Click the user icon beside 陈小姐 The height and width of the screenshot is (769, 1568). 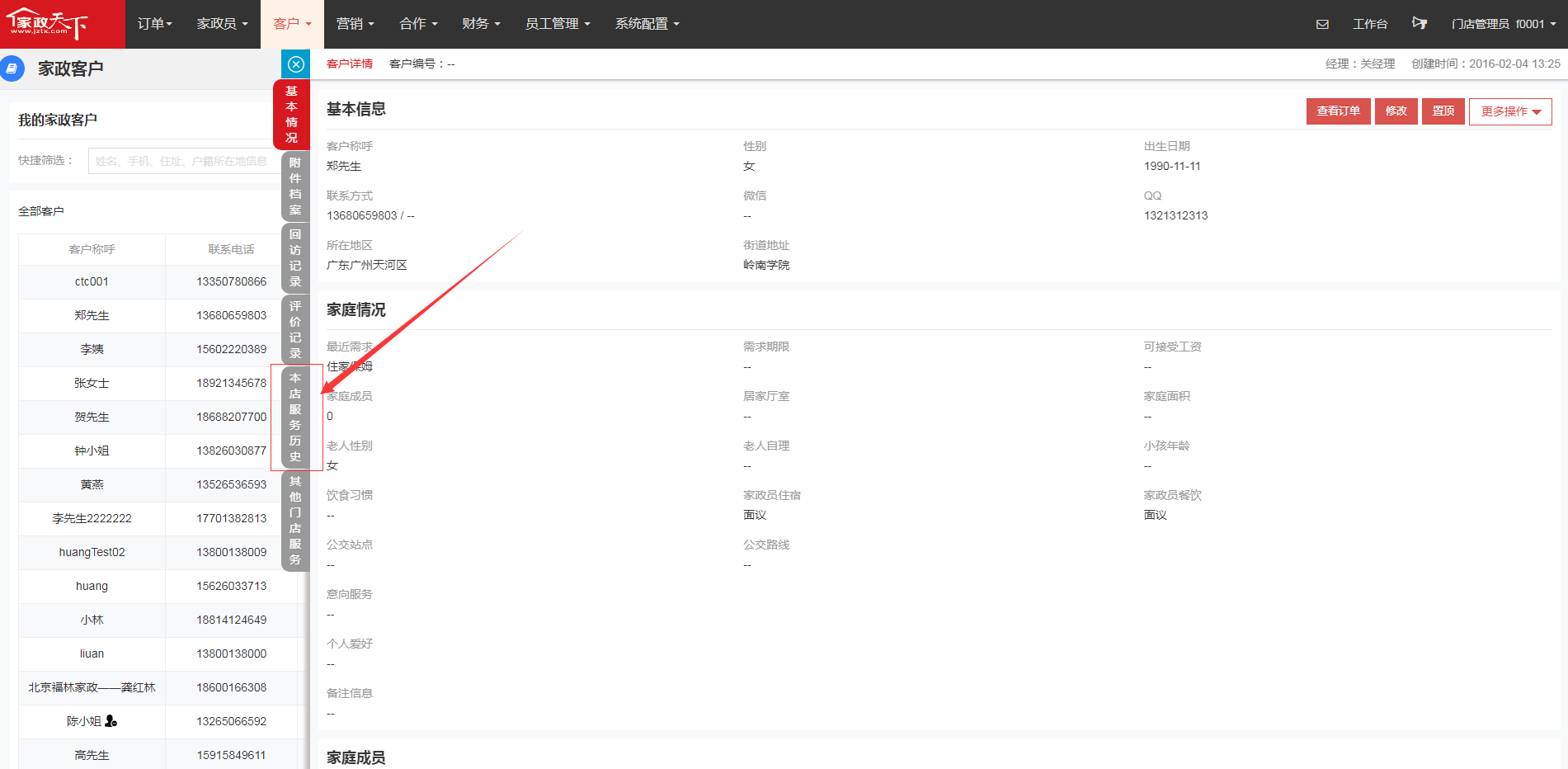[111, 721]
